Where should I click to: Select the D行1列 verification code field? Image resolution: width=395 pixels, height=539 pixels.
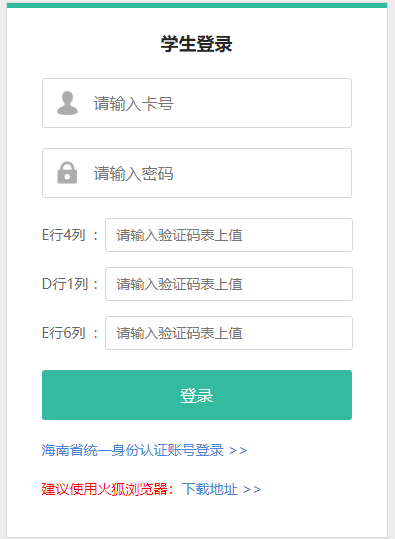[229, 284]
